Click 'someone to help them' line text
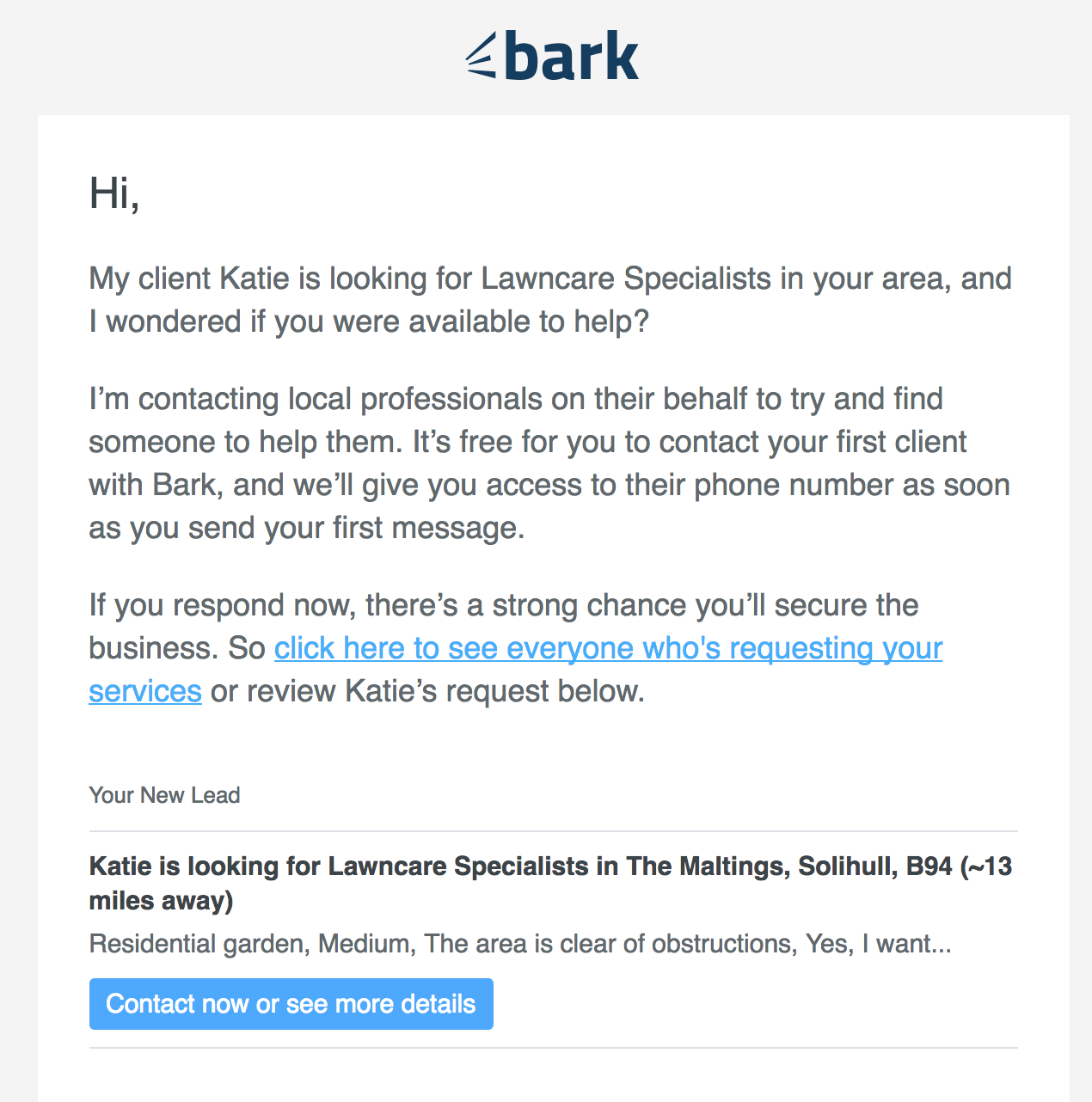Viewport: 1092px width, 1102px height. [246, 442]
